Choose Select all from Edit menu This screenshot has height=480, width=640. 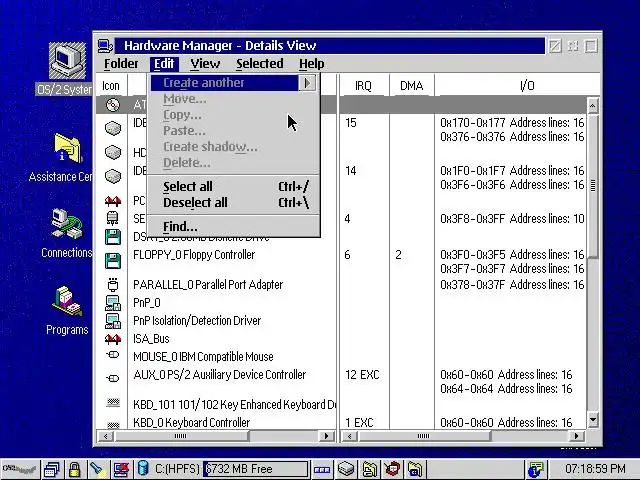[235, 187]
